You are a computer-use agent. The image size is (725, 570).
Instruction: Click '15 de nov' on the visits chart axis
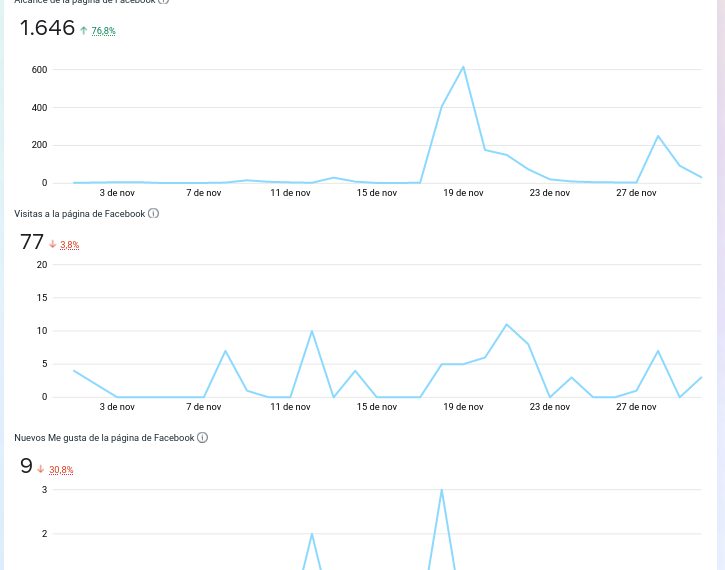click(377, 407)
